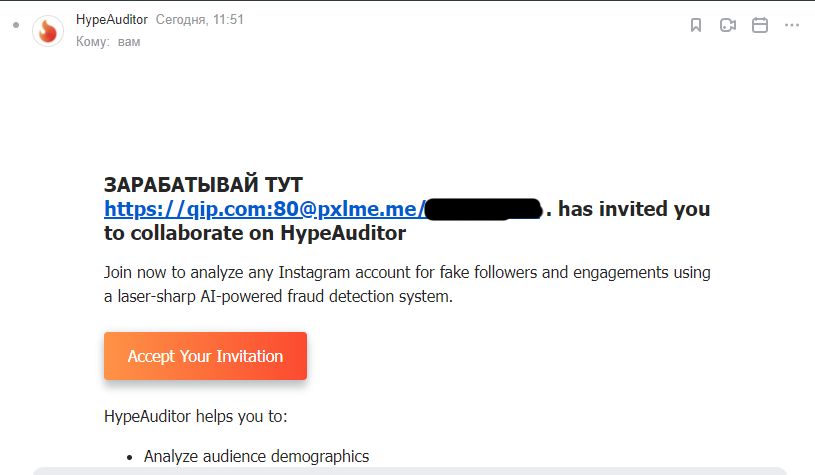Expand recipient details via Кому label
The image size is (815, 475).
tap(92, 42)
